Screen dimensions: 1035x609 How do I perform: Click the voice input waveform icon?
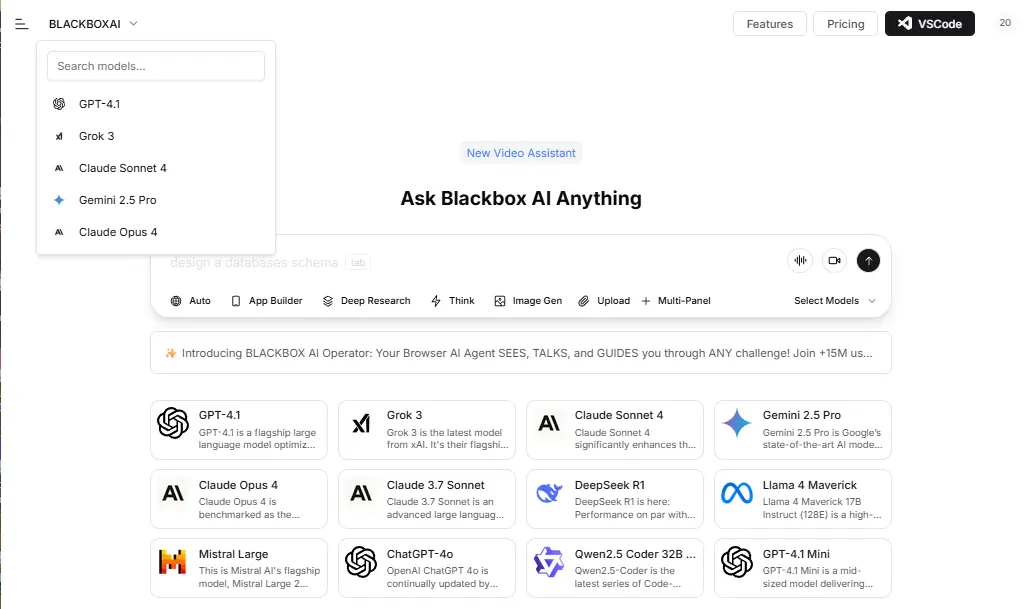tap(800, 261)
